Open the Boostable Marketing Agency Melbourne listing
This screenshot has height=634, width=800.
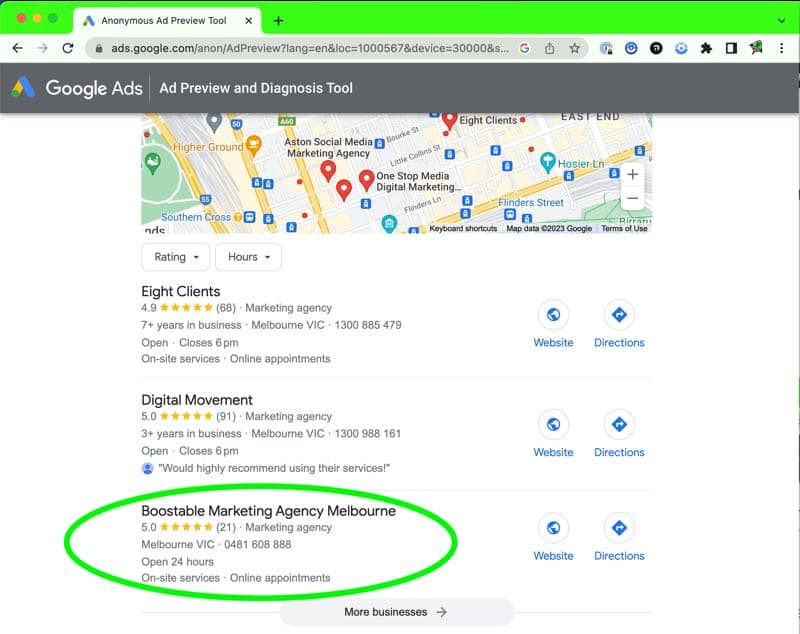tap(268, 511)
